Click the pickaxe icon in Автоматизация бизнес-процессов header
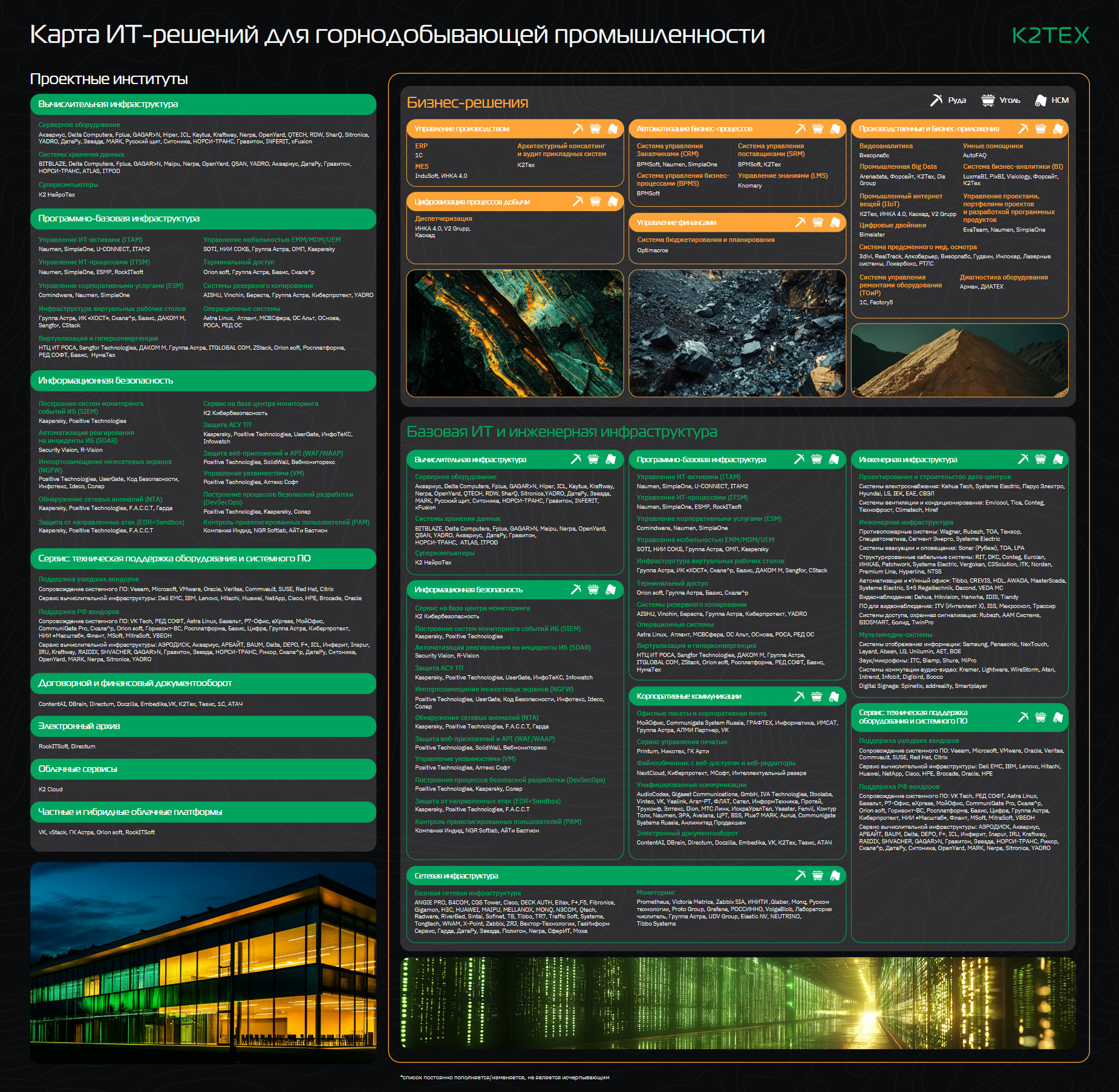 coord(800,129)
